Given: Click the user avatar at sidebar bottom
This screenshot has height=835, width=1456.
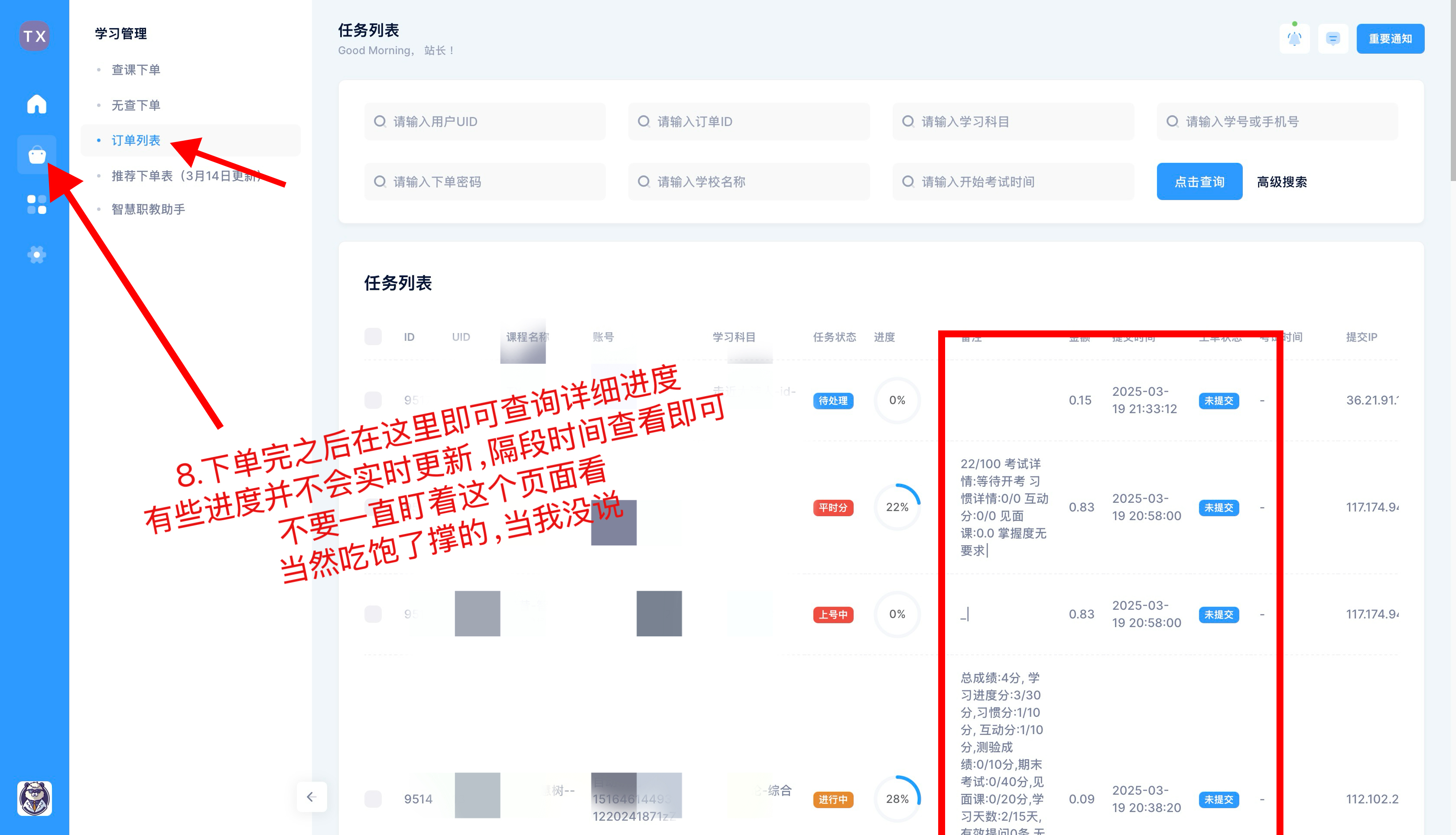Looking at the screenshot, I should click(34, 798).
